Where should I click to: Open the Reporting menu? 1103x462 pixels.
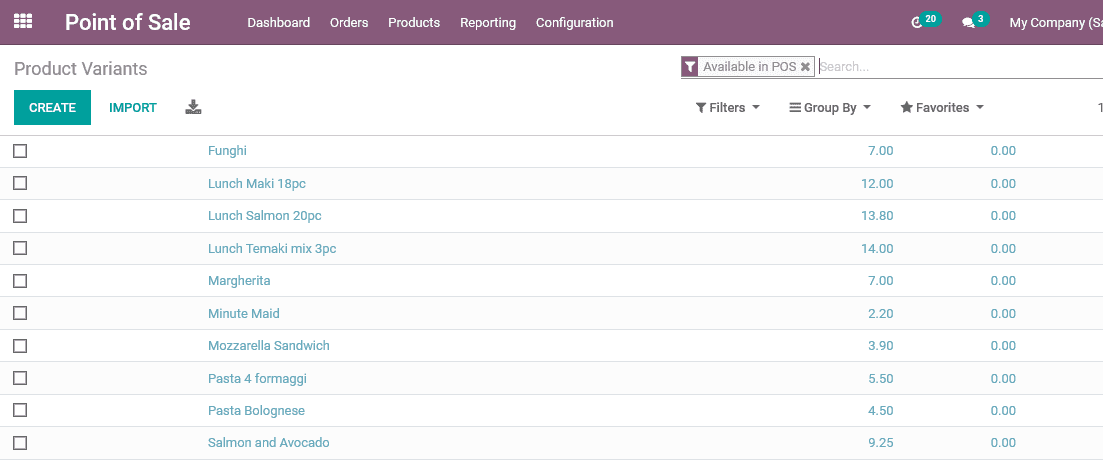pos(488,23)
